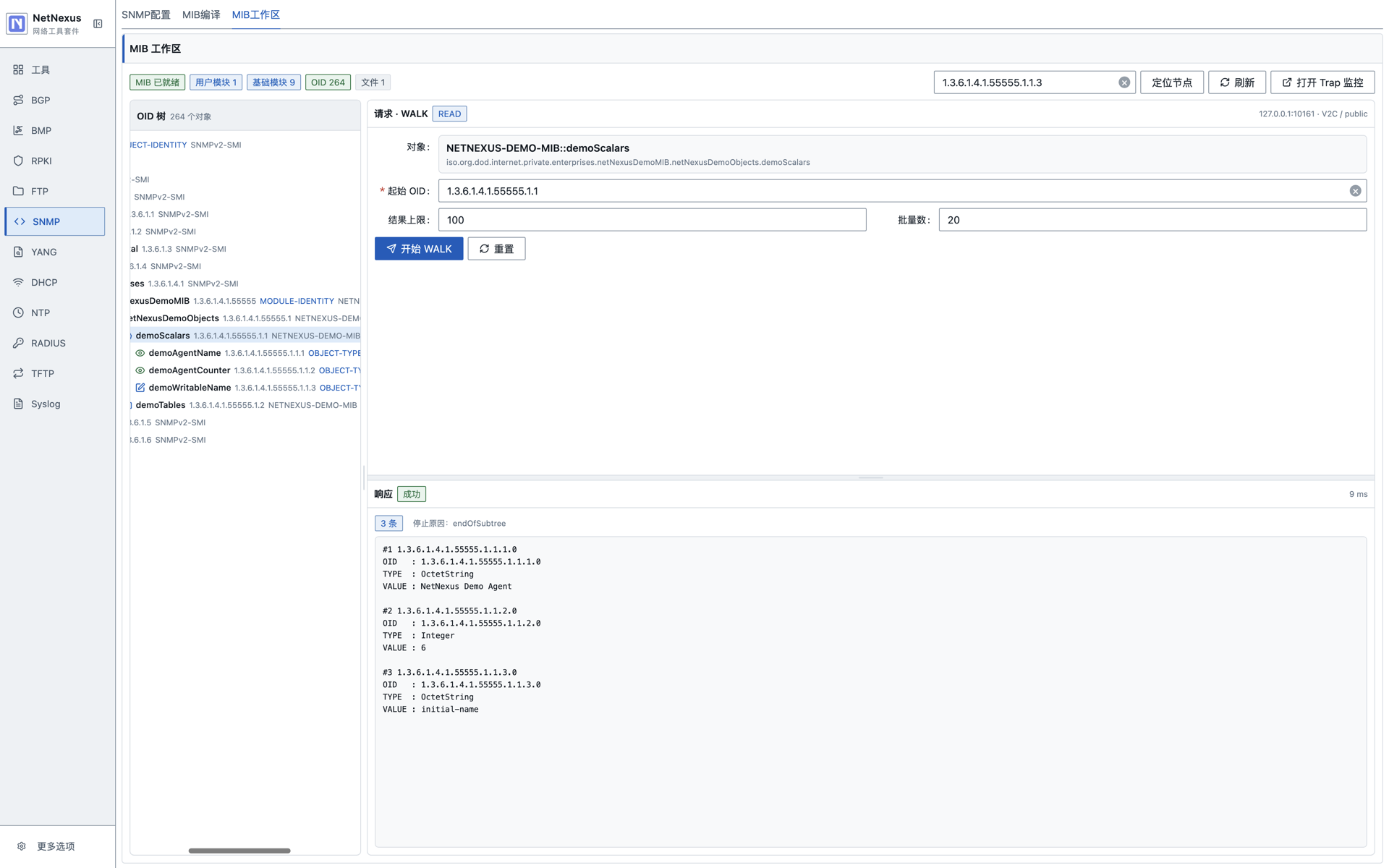Click eye icon of demoAgentCounter

pyautogui.click(x=140, y=370)
